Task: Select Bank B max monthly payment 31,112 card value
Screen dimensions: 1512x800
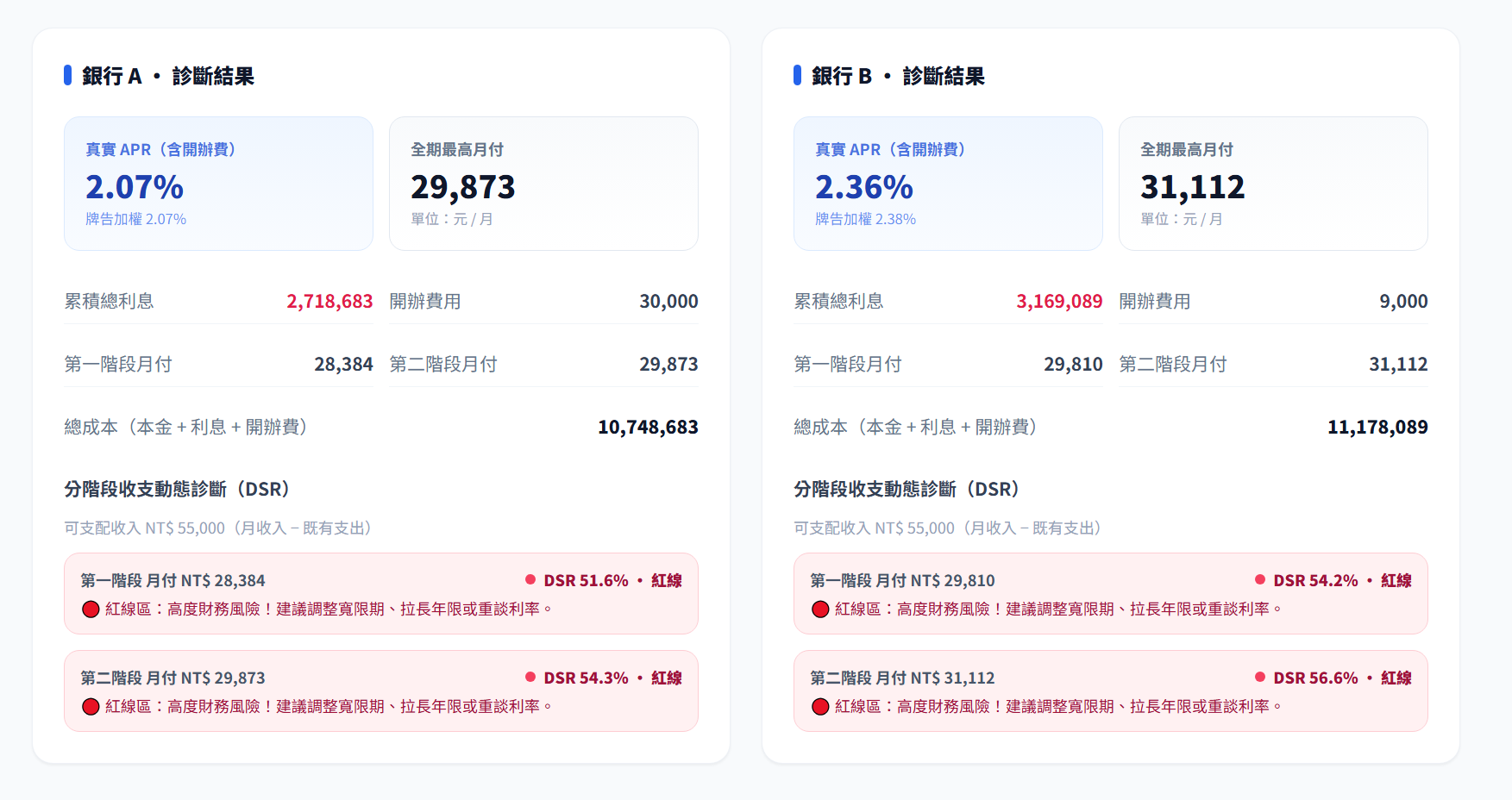Action: click(x=1193, y=187)
